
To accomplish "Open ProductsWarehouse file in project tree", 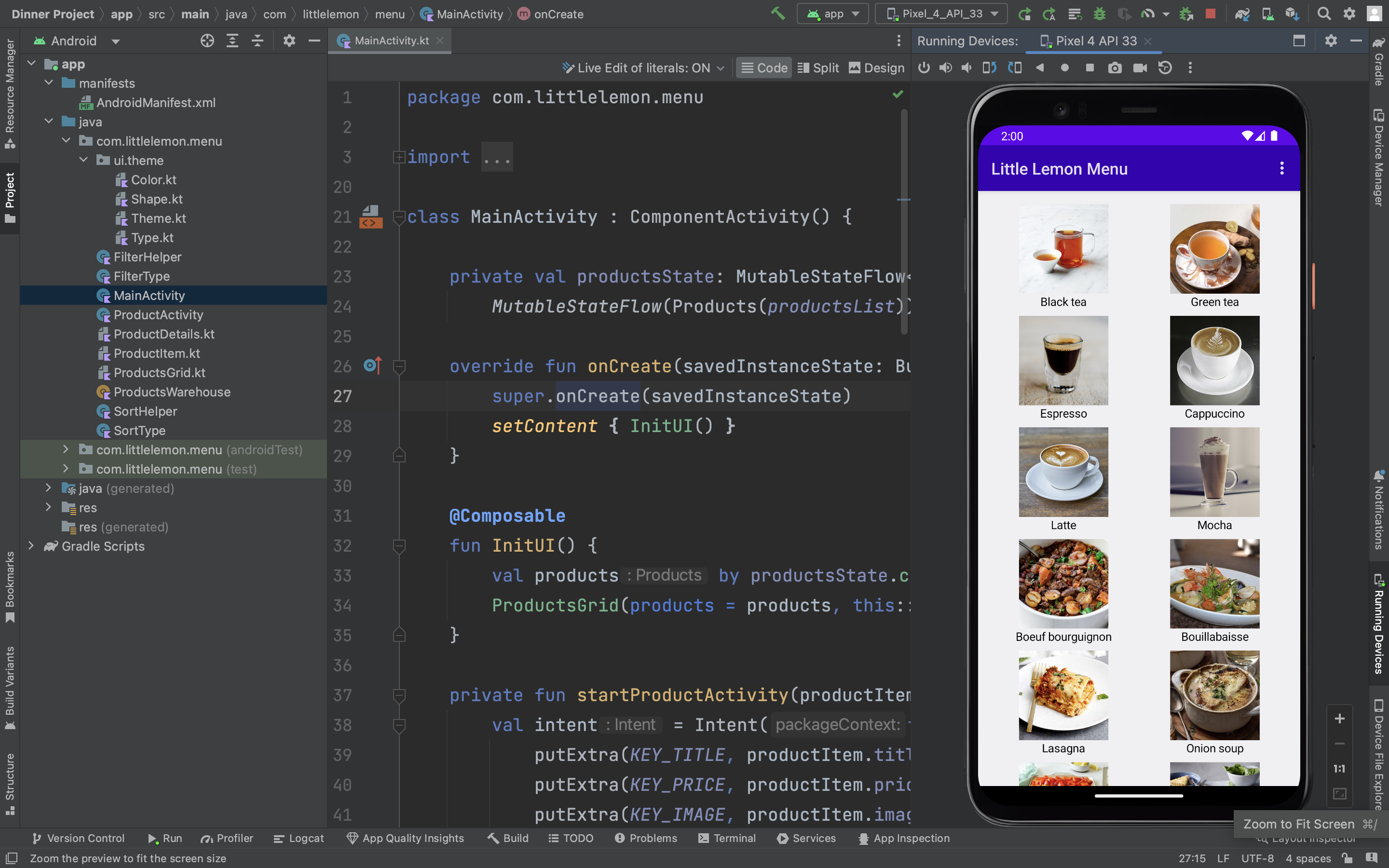I will [172, 392].
